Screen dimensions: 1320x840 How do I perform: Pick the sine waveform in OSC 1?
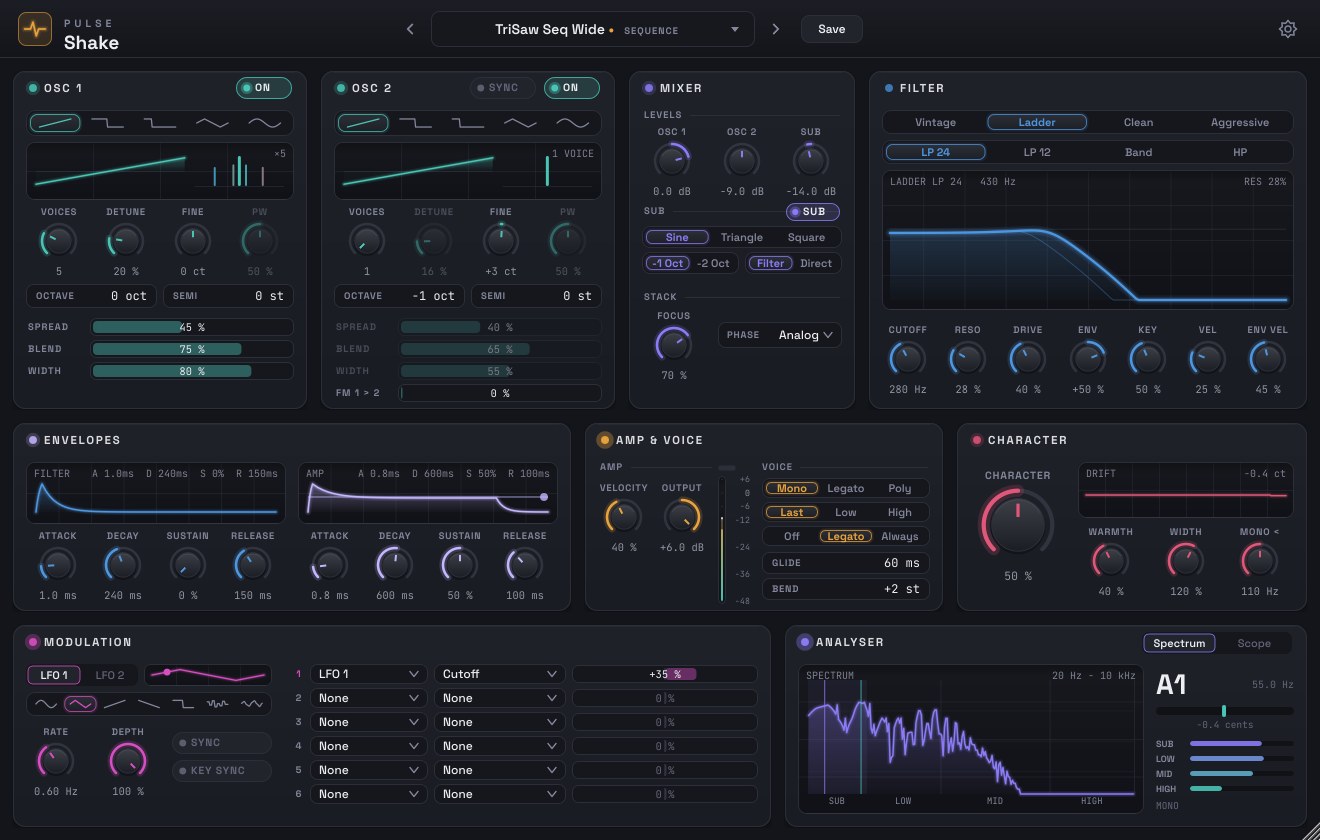click(265, 123)
